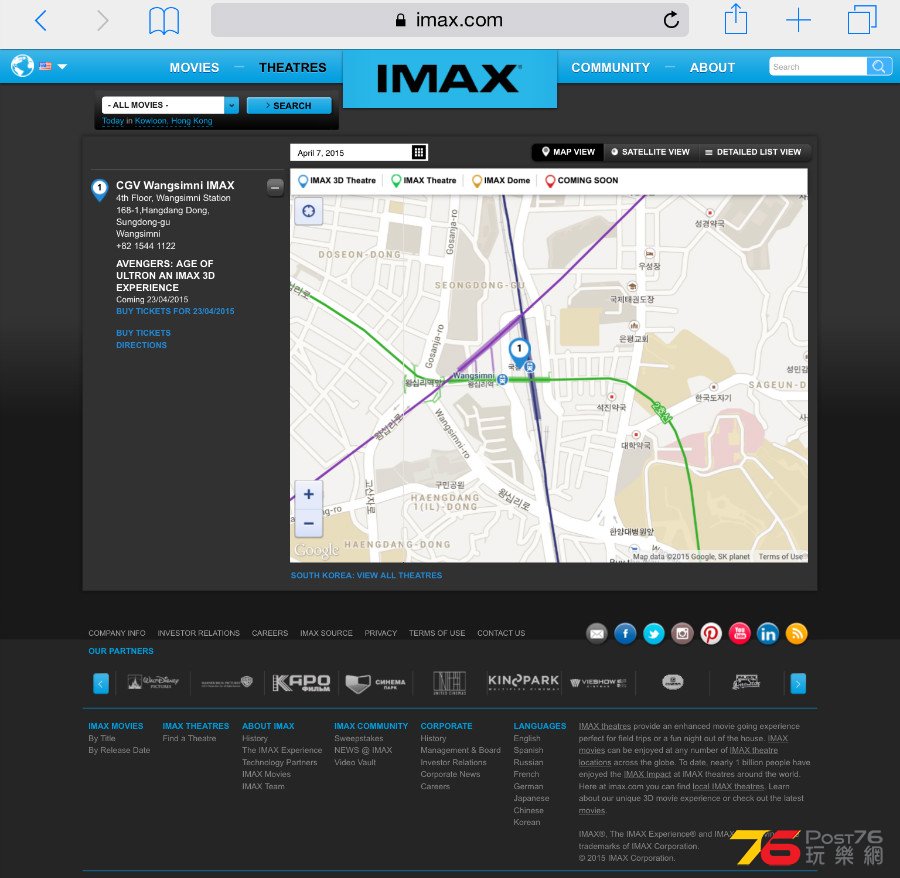
Task: Open COMPANY INFO footer link
Action: (117, 633)
